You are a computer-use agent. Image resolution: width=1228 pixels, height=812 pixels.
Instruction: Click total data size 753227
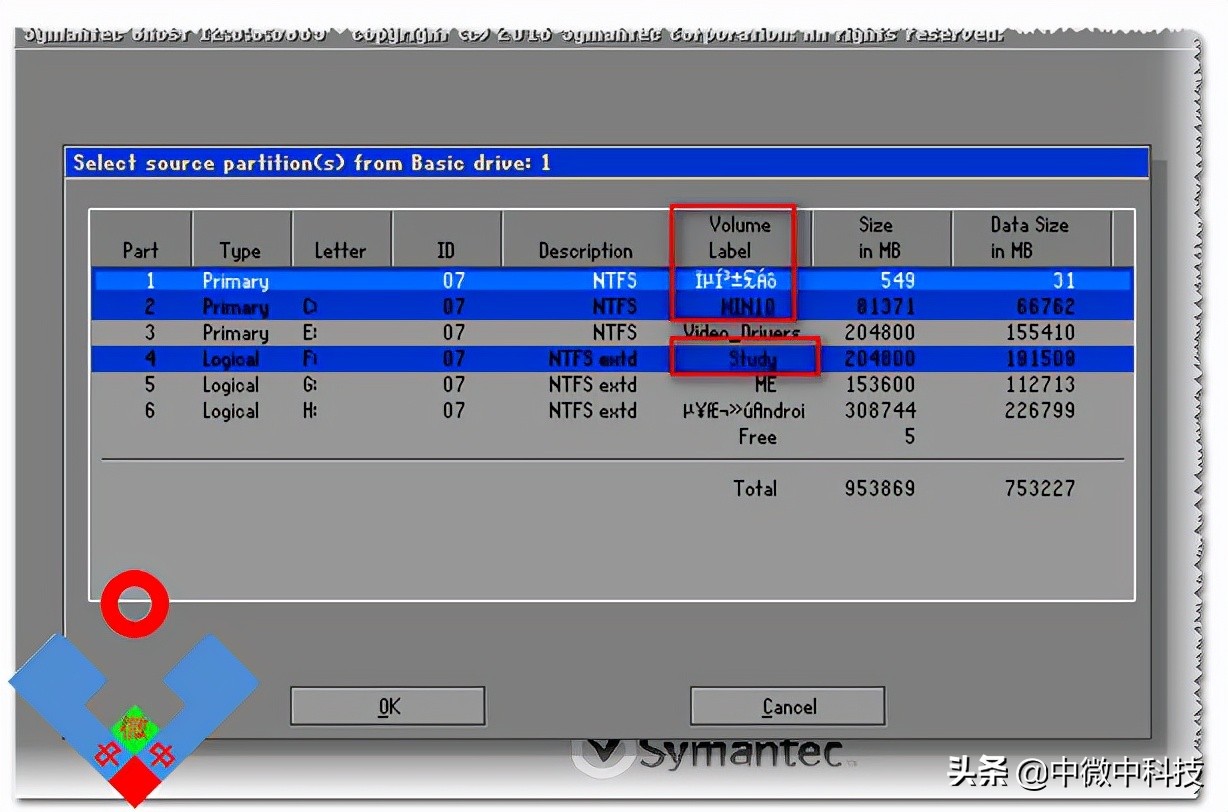[x=1040, y=489]
